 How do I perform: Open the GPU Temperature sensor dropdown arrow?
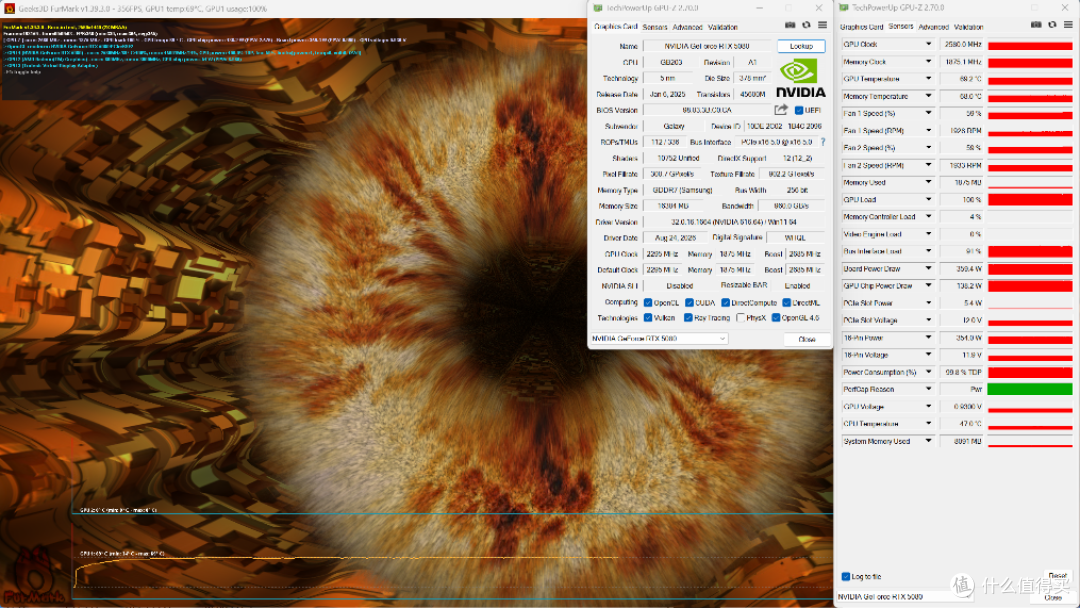tap(928, 78)
